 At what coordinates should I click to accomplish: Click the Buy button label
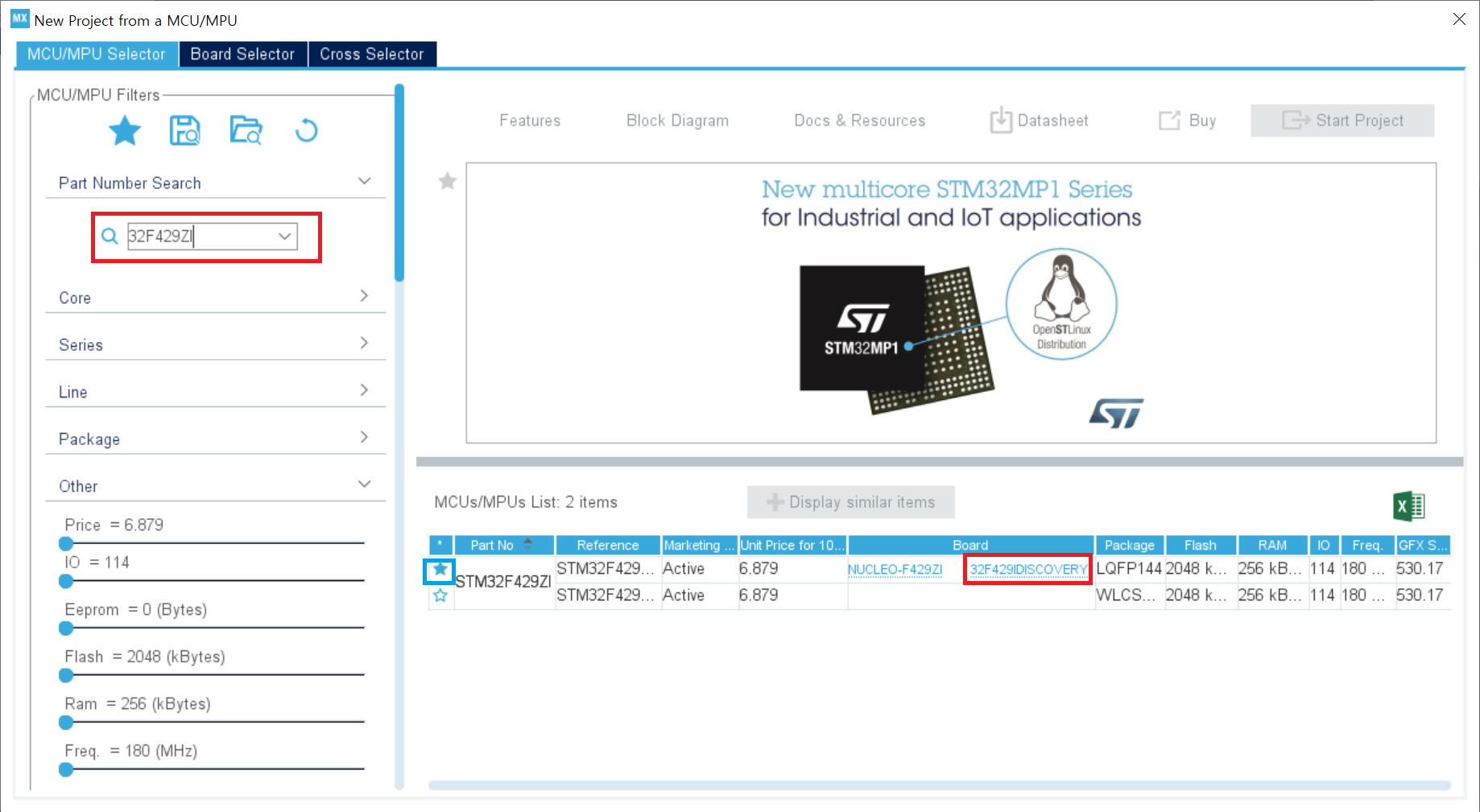pos(1202,121)
